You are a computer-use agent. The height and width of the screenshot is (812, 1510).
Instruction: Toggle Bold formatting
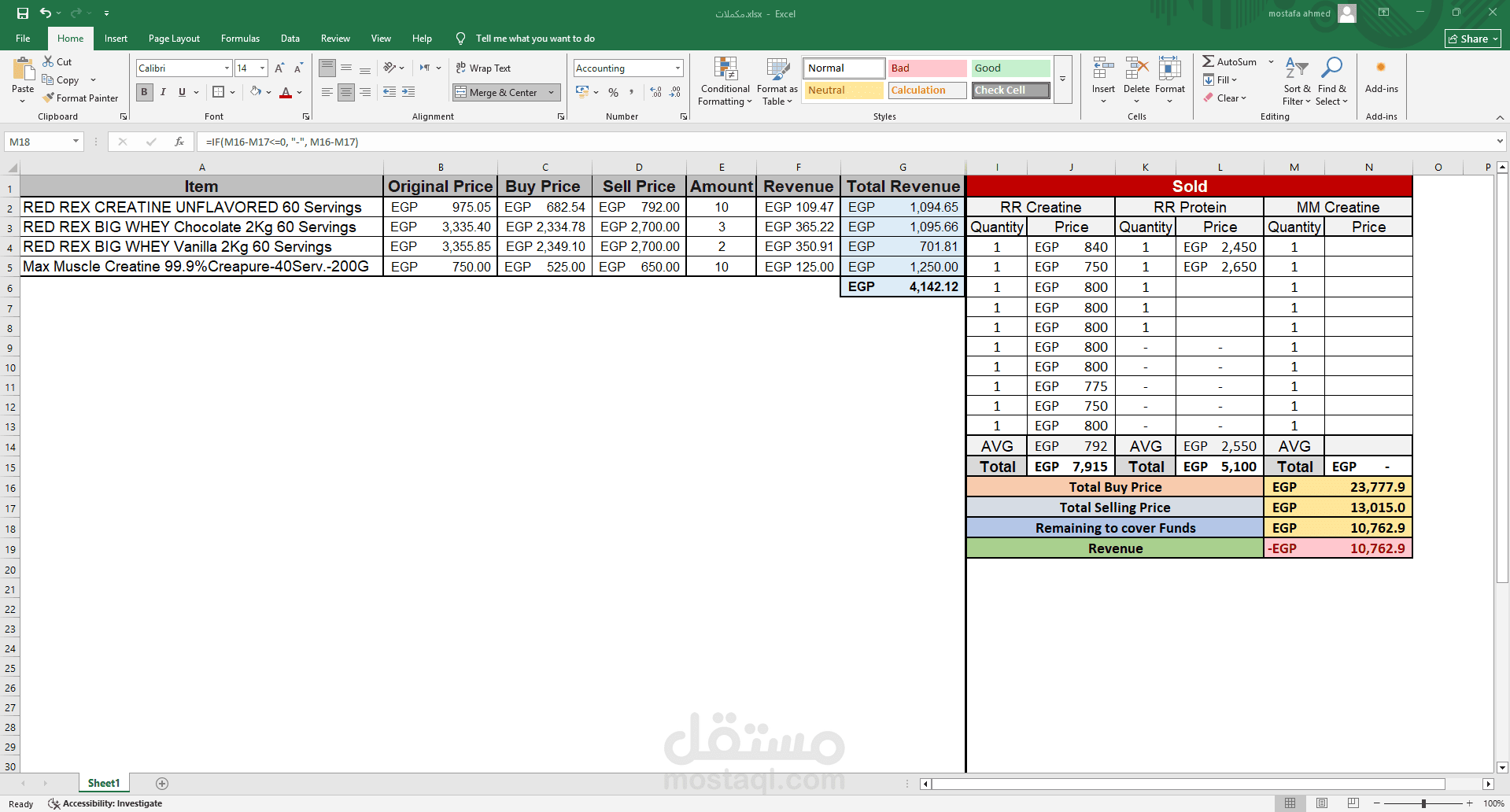point(144,92)
